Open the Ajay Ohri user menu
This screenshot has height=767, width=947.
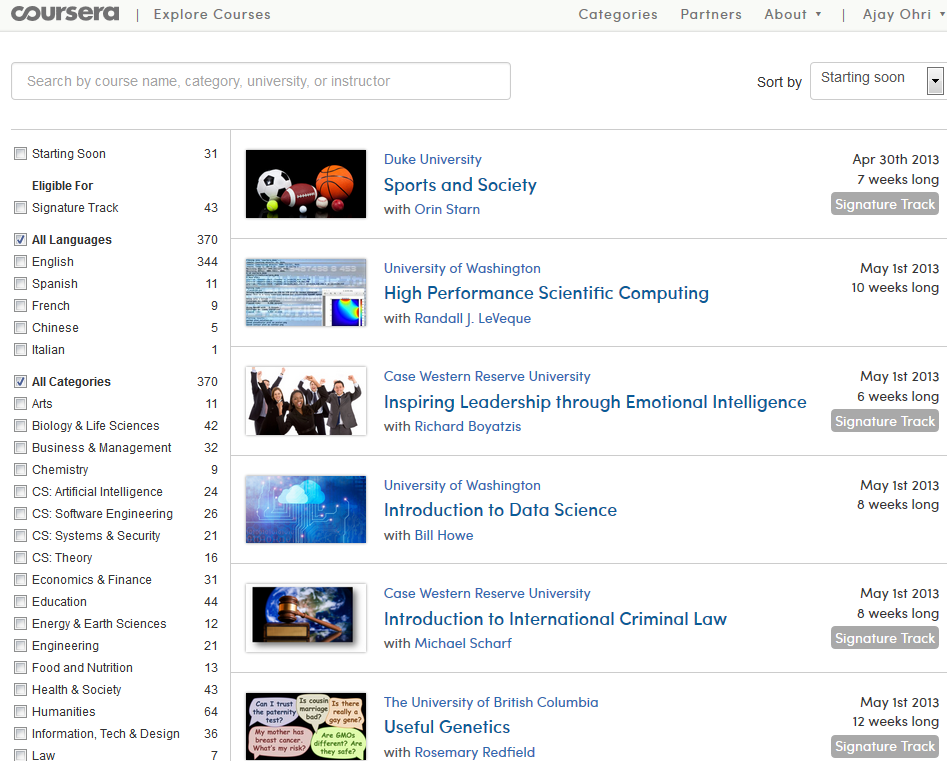tap(904, 14)
